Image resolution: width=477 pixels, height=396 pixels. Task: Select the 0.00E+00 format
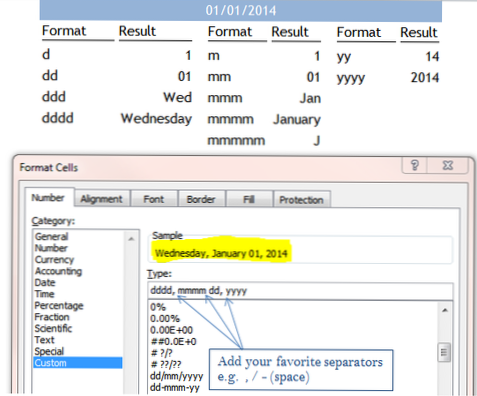[x=171, y=330]
